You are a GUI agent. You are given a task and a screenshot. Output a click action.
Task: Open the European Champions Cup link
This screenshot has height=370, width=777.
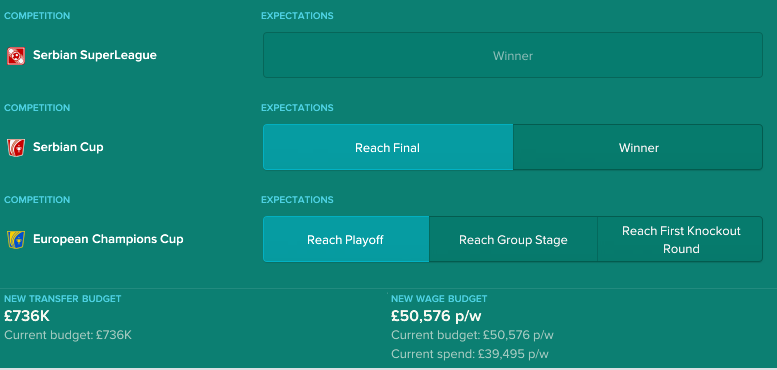point(108,239)
